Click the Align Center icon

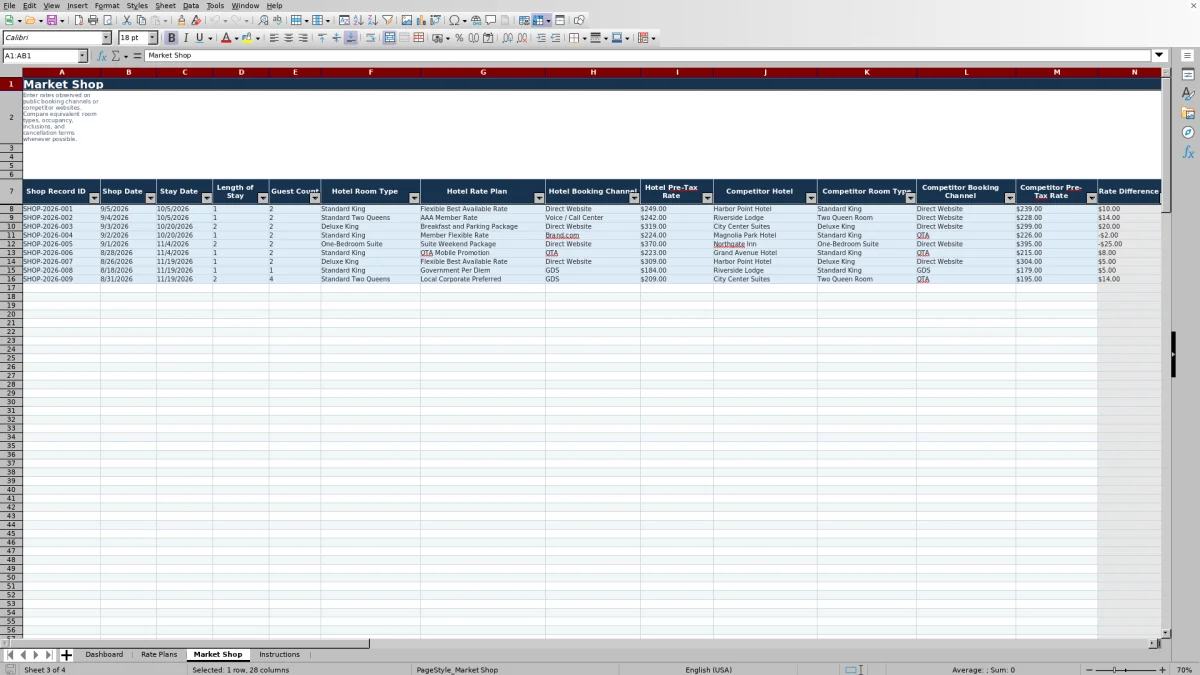click(x=289, y=38)
